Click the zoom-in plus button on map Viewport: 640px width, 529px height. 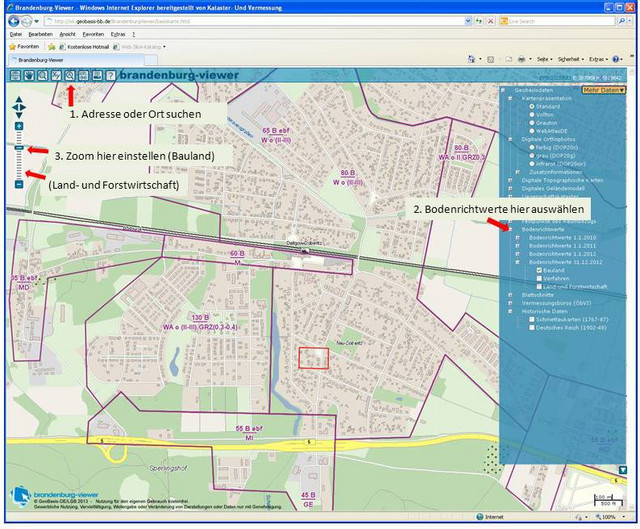point(19,126)
